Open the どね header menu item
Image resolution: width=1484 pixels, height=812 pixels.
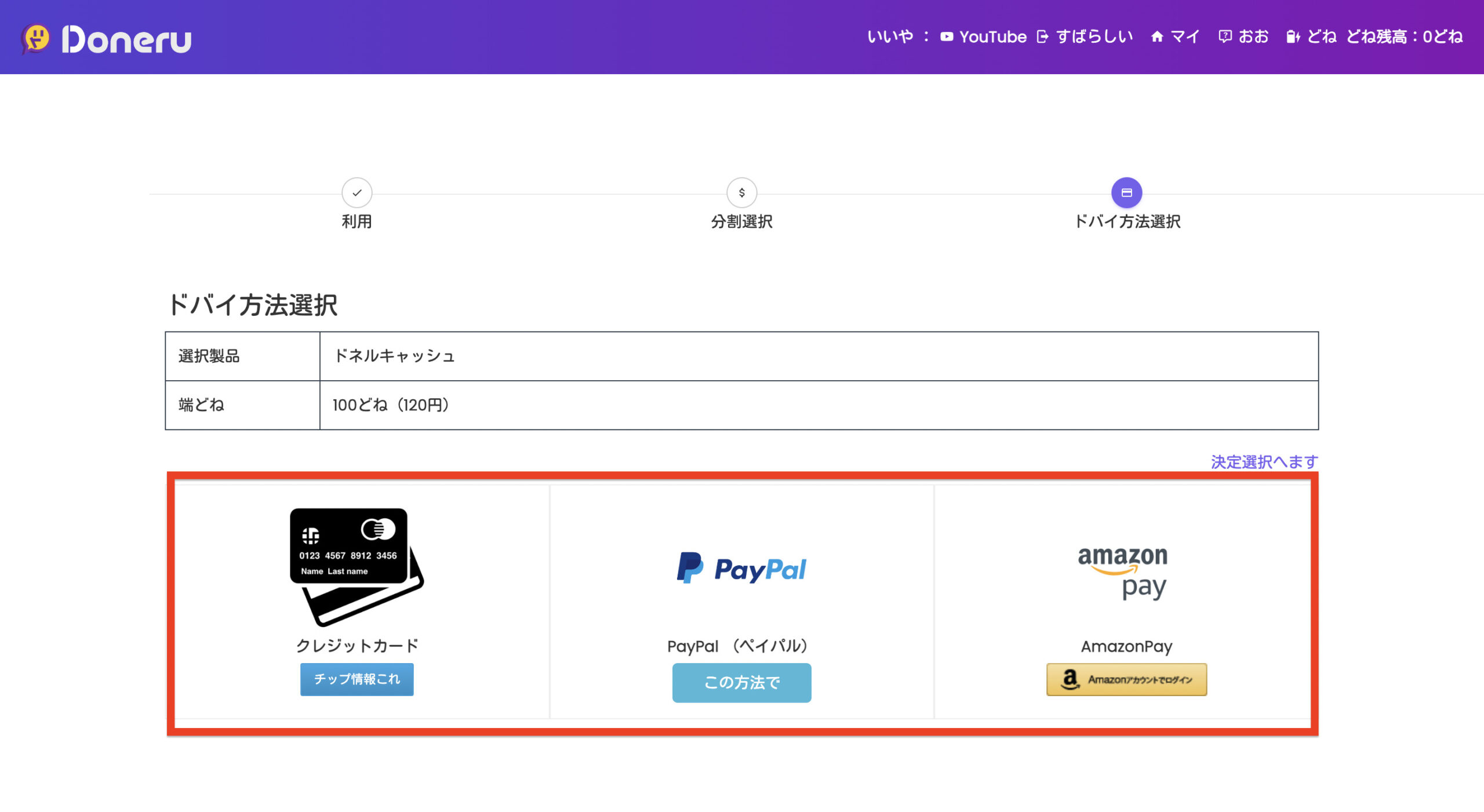pyautogui.click(x=1322, y=37)
